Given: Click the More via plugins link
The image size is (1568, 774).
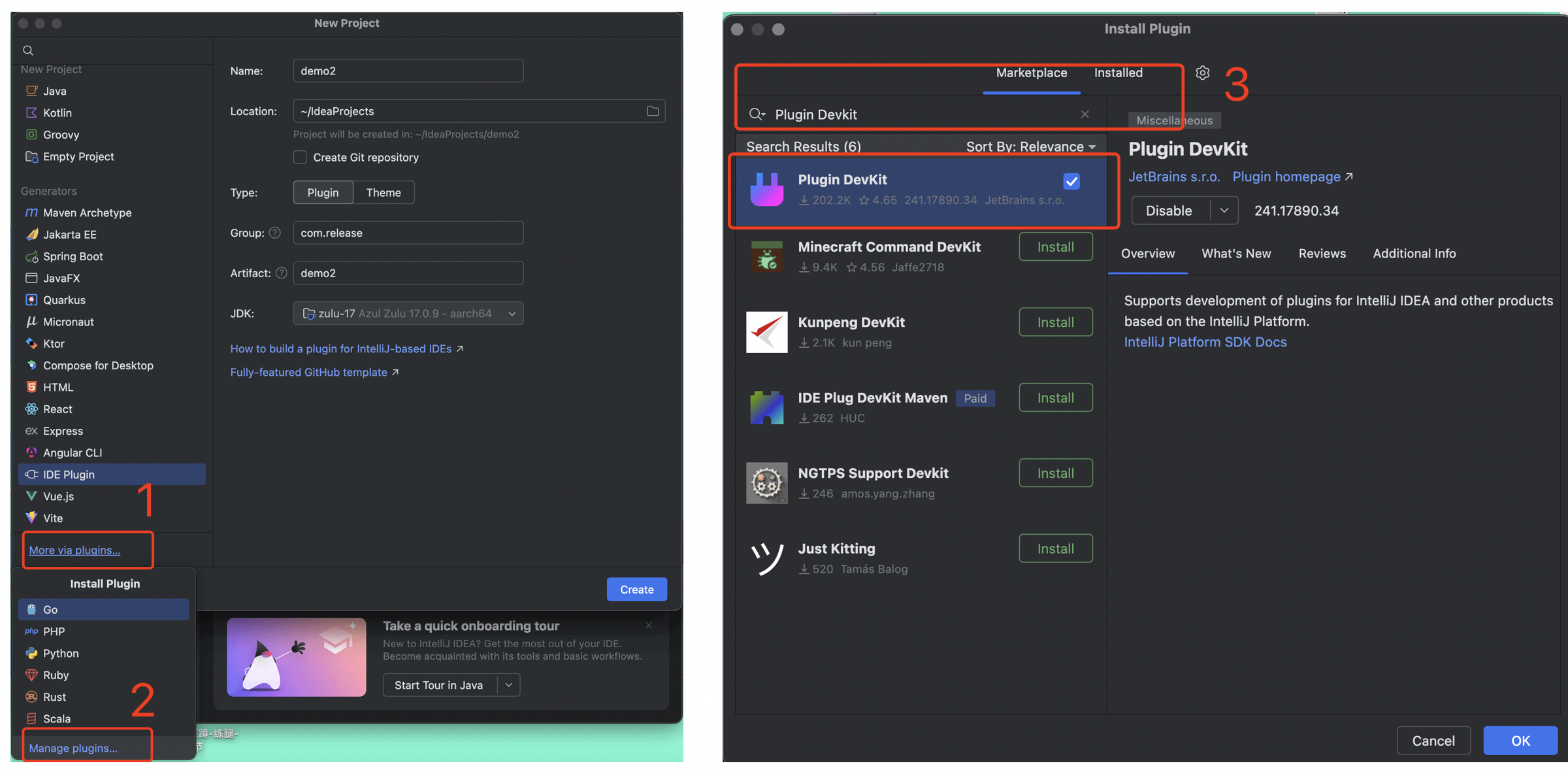Looking at the screenshot, I should (x=74, y=550).
